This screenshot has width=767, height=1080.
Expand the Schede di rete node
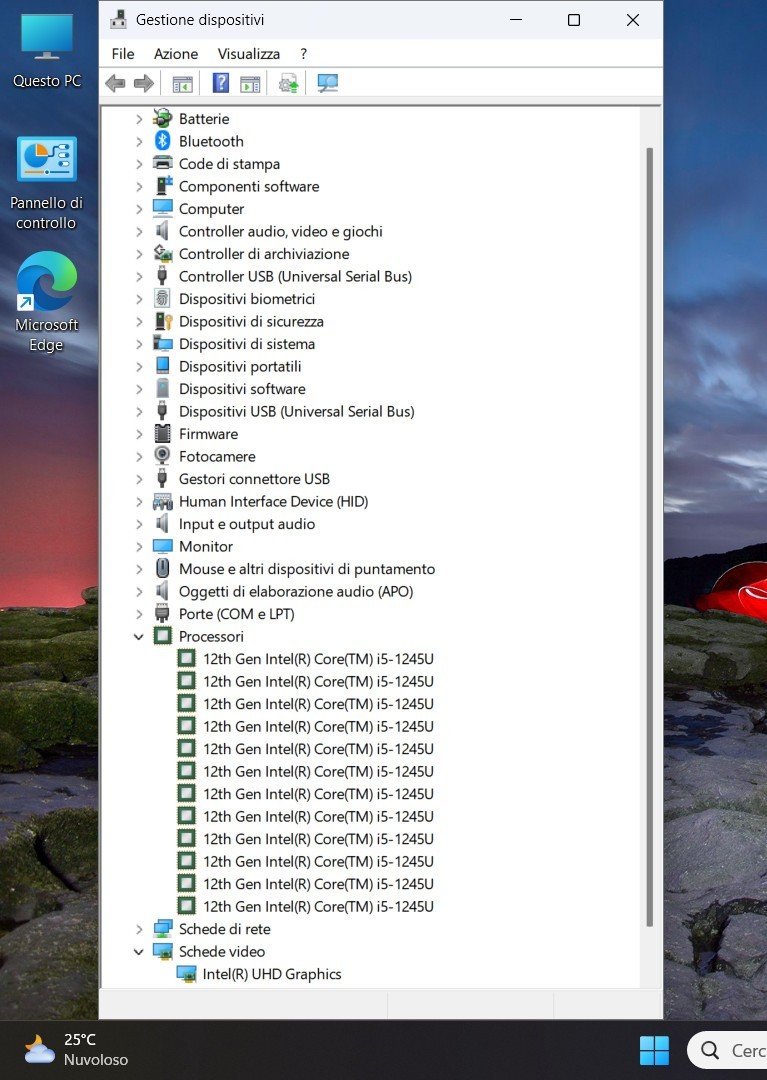coord(139,929)
